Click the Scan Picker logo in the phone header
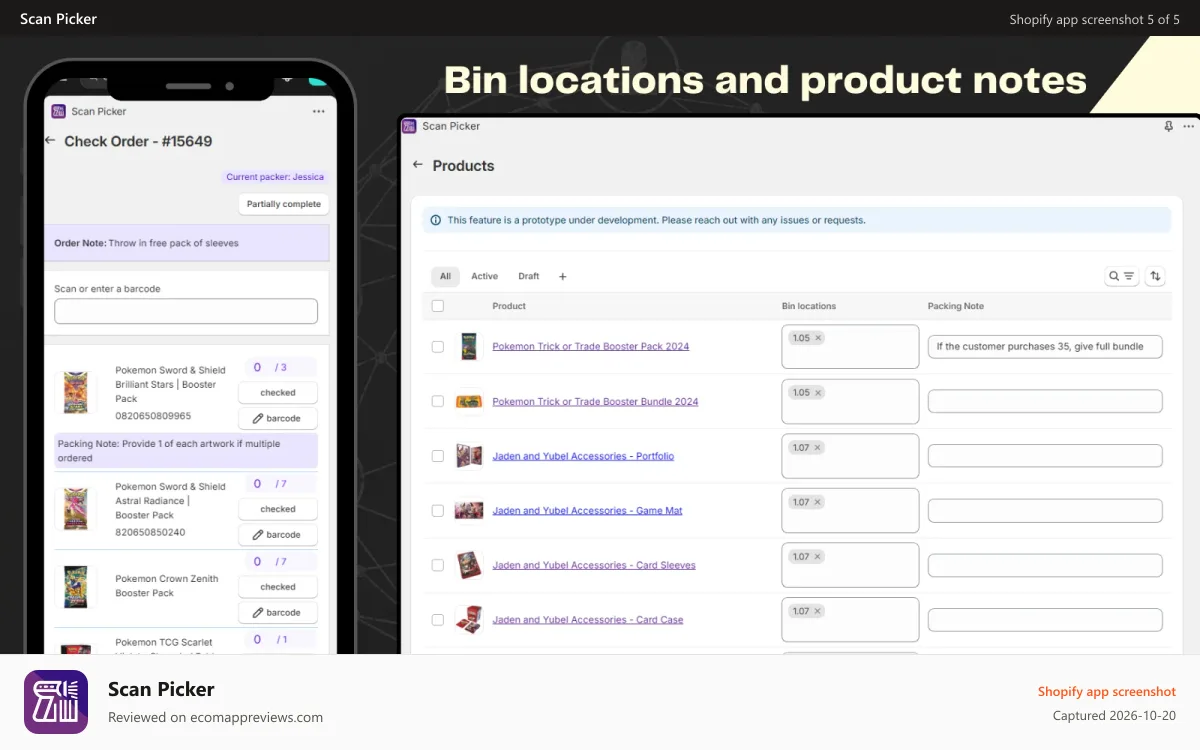Image resolution: width=1200 pixels, height=750 pixels. pos(58,111)
